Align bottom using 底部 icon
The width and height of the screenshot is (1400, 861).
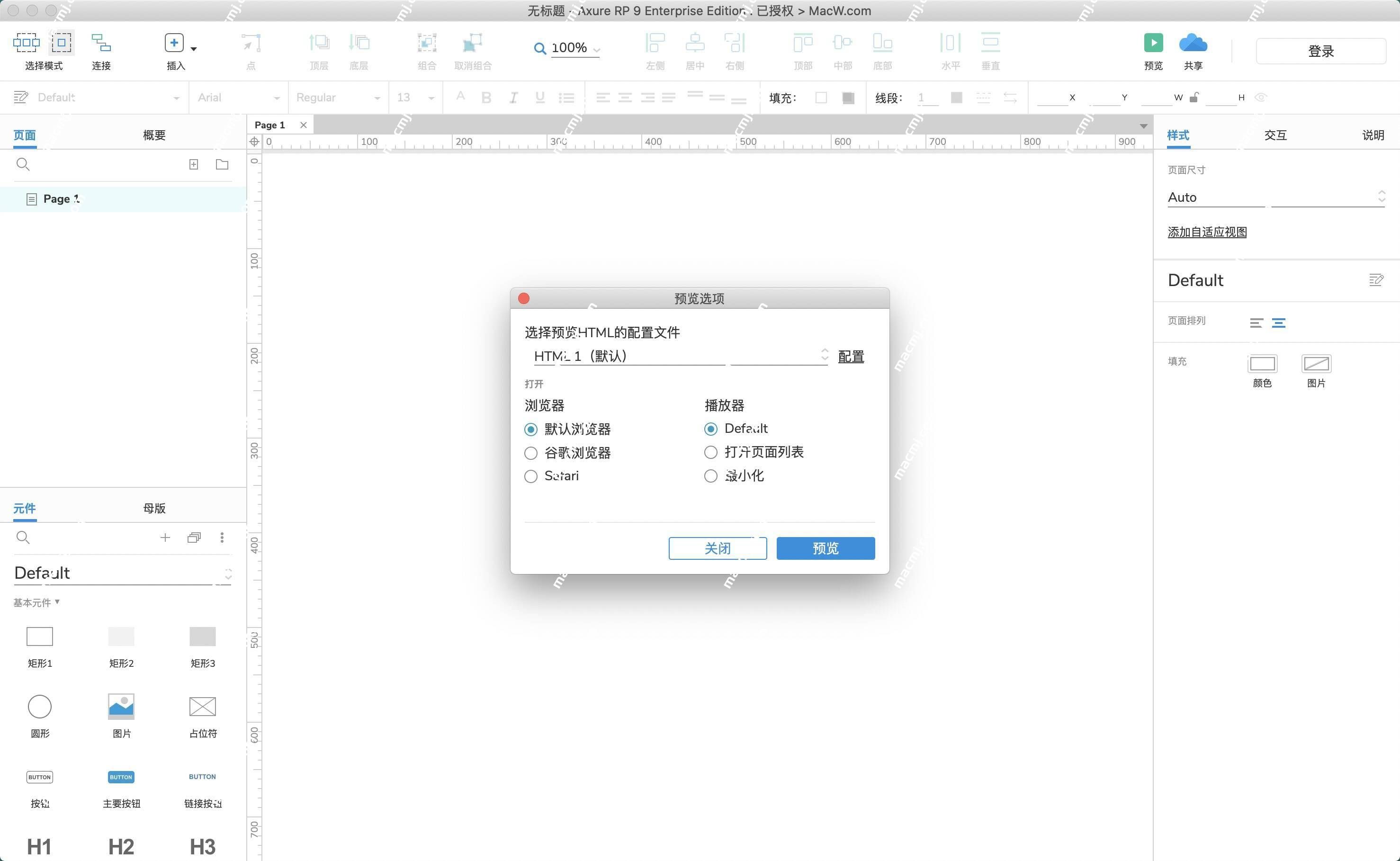tap(882, 43)
